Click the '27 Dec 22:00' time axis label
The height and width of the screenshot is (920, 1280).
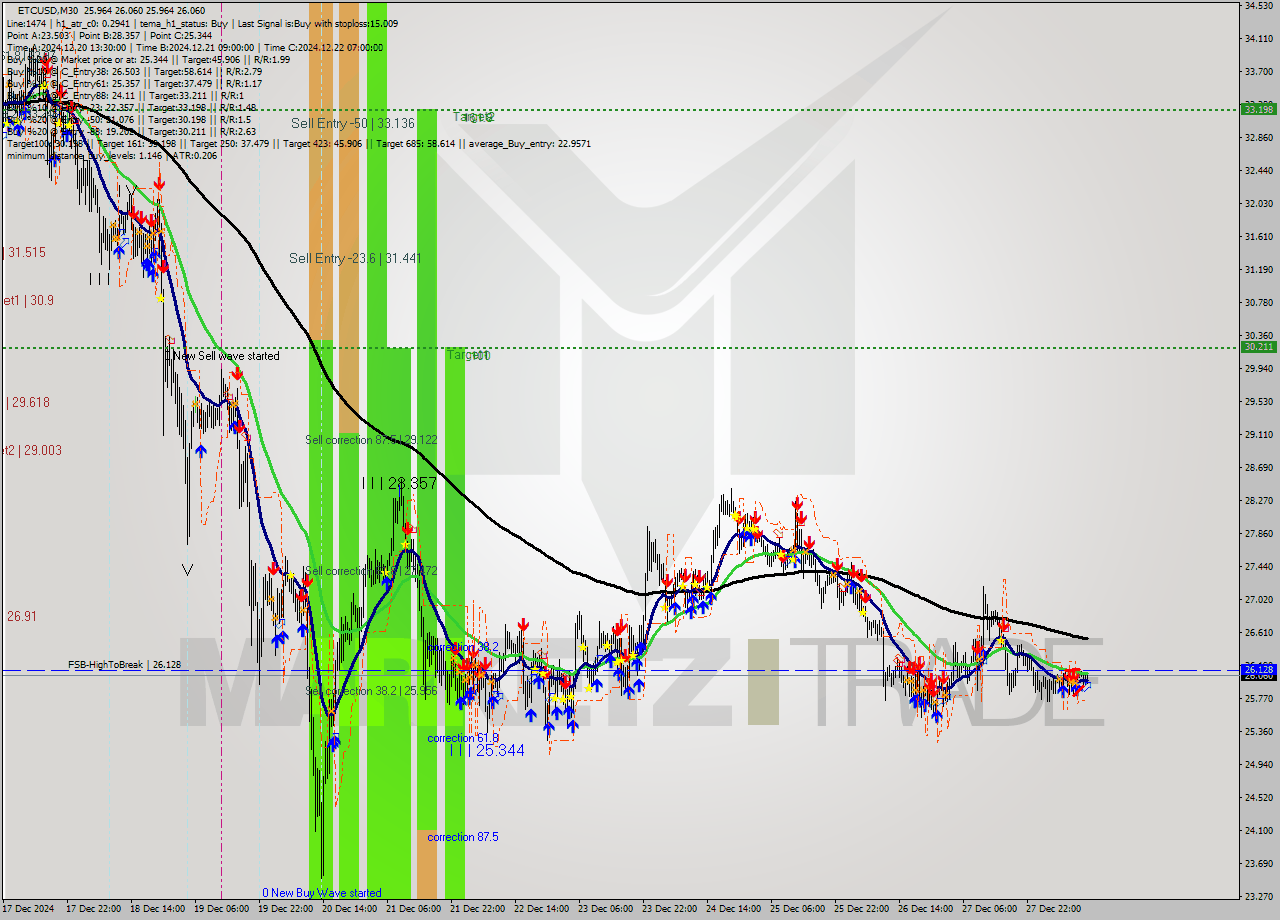click(1054, 910)
